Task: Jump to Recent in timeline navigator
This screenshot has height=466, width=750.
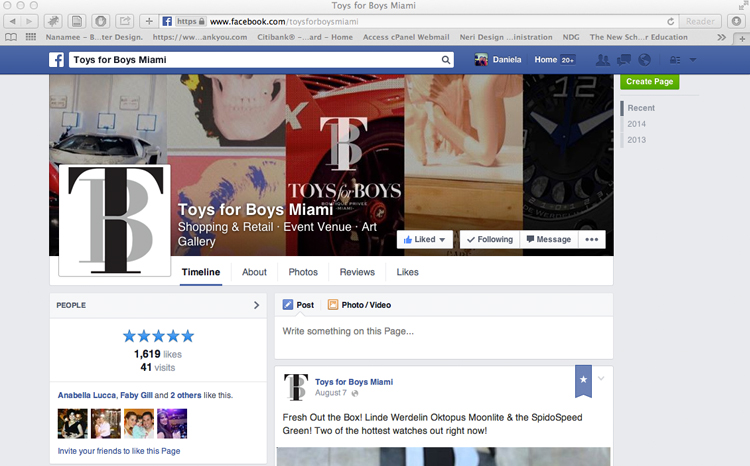Action: click(641, 108)
